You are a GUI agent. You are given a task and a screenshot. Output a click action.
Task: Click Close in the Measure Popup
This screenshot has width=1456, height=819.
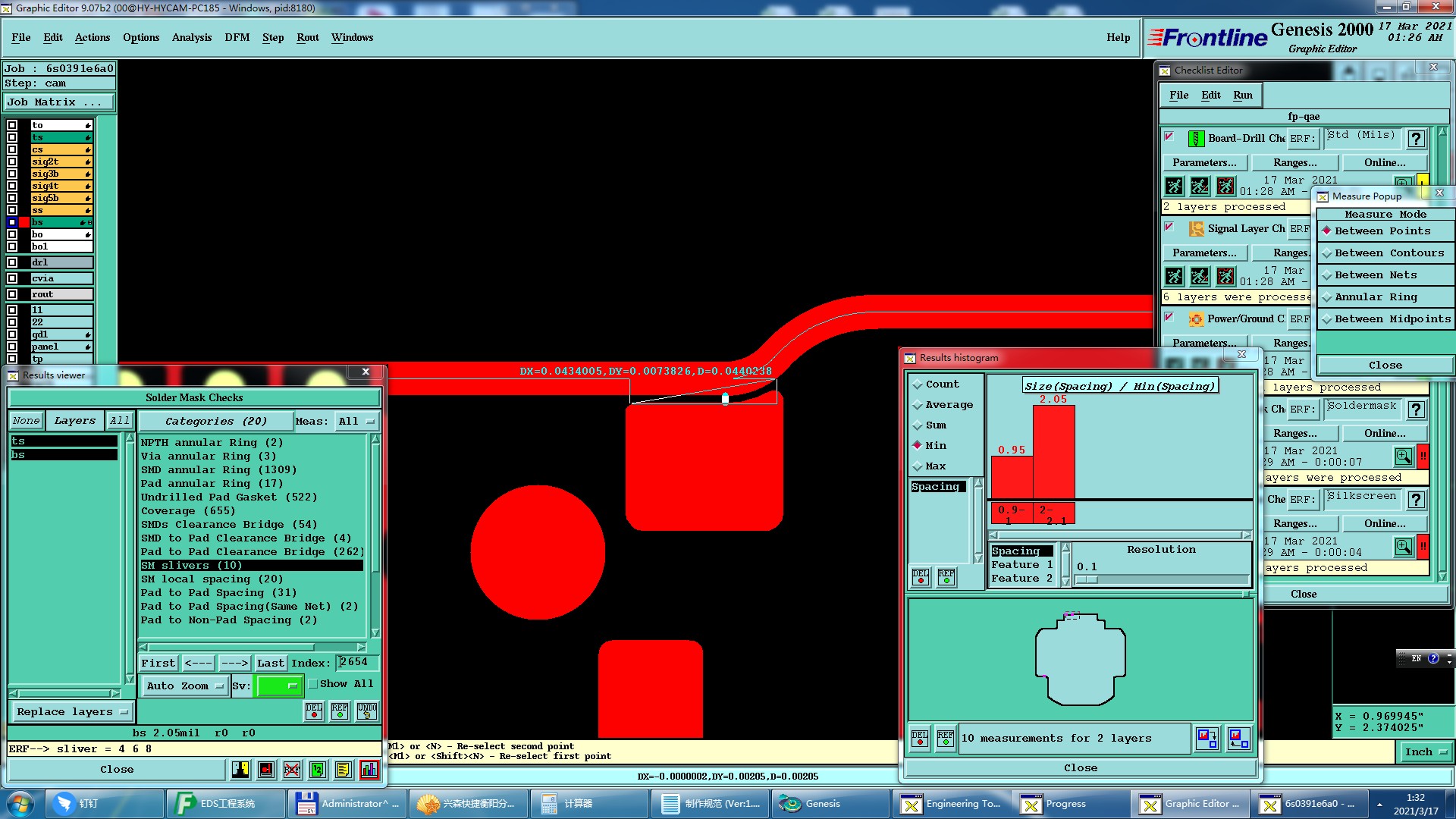(1385, 366)
